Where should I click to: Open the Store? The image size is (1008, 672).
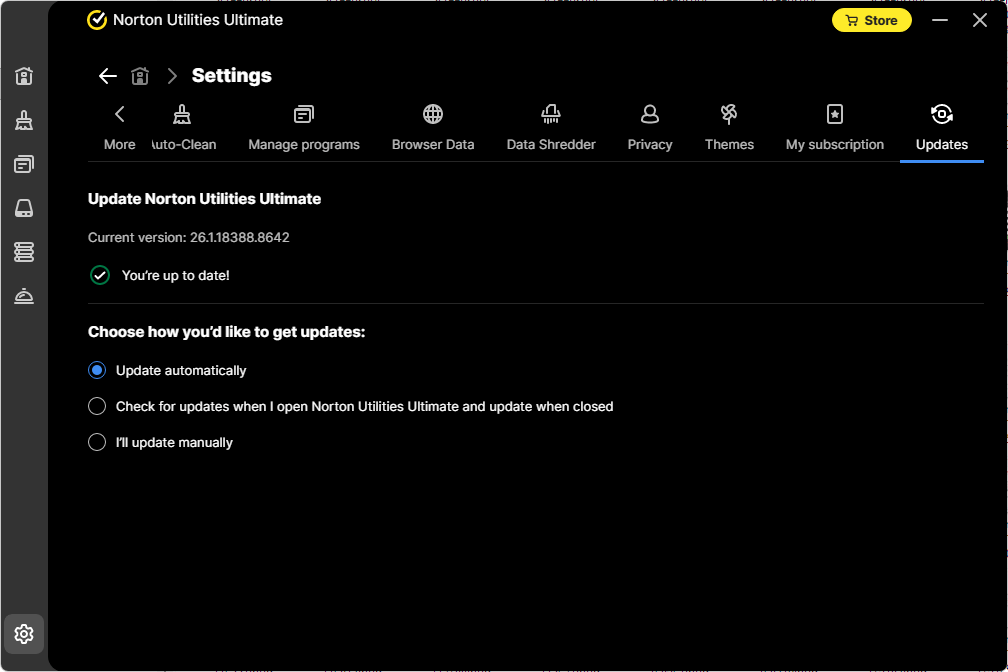point(871,19)
